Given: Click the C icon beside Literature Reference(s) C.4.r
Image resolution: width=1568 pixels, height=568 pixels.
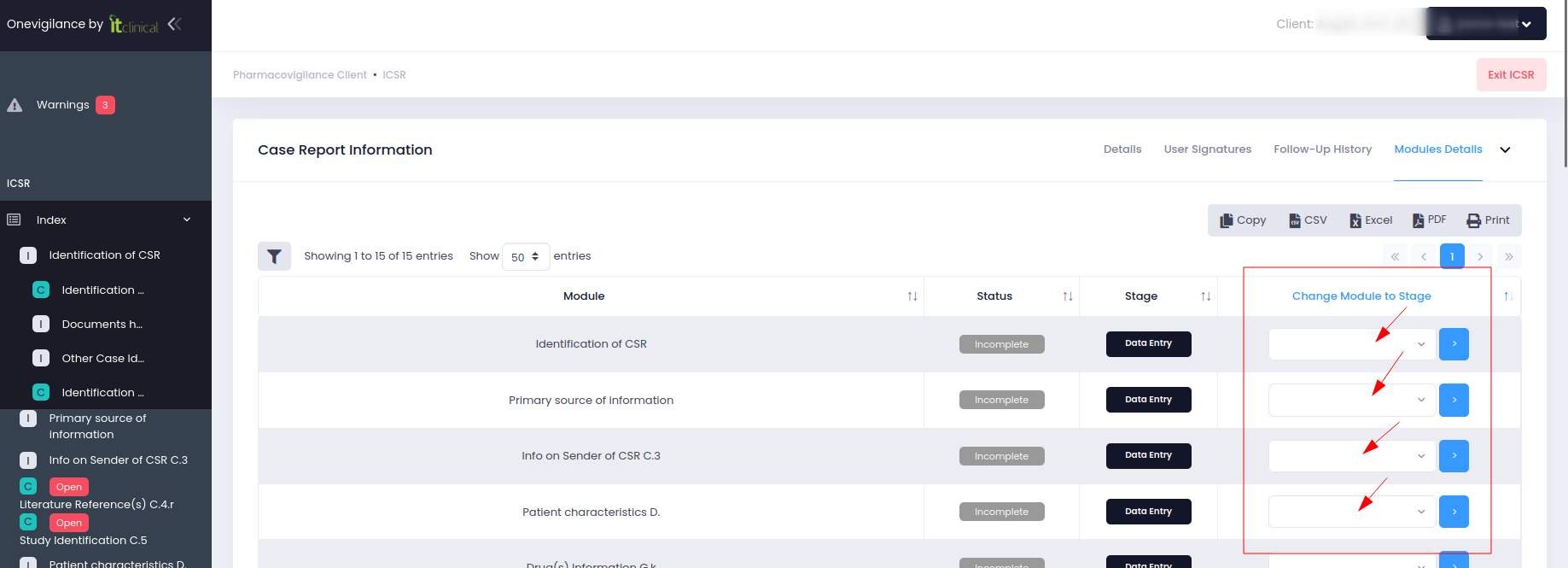Looking at the screenshot, I should [28, 486].
